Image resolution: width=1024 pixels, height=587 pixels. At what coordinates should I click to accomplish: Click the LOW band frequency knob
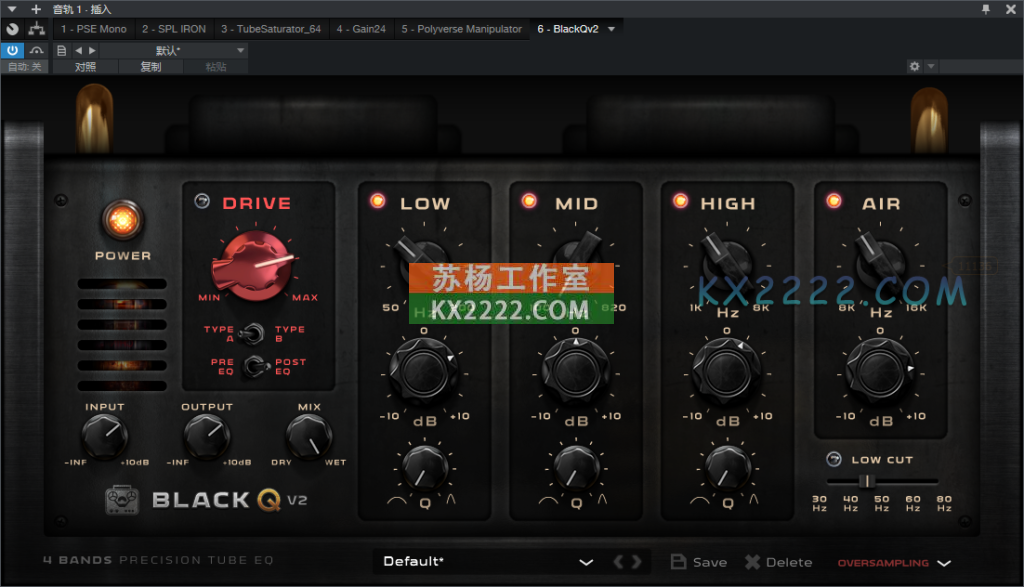click(423, 260)
